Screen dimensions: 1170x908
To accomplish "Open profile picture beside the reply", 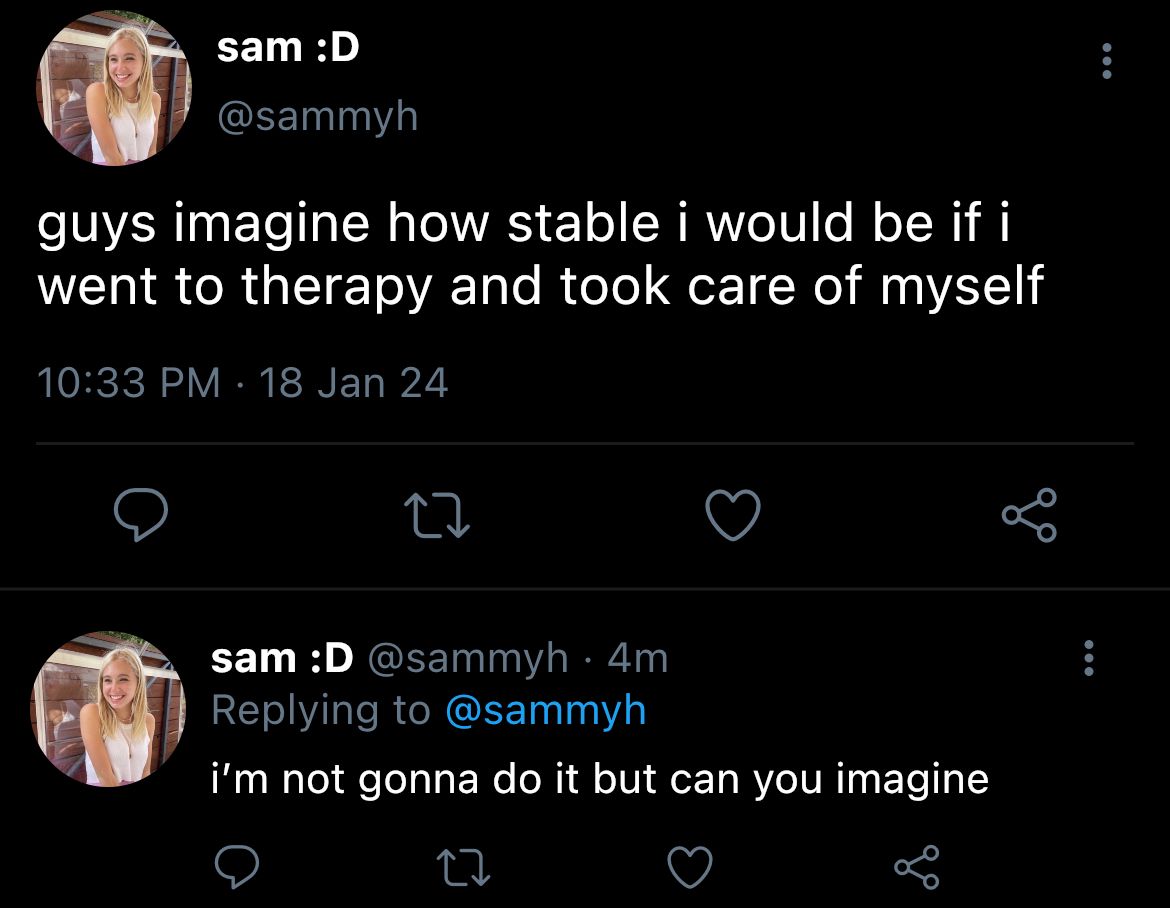I will point(107,709).
